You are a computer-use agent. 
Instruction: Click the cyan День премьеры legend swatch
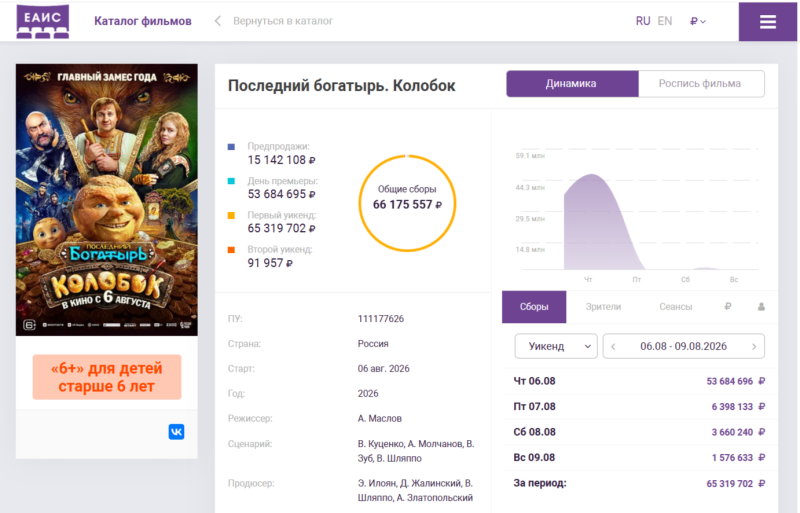click(231, 181)
